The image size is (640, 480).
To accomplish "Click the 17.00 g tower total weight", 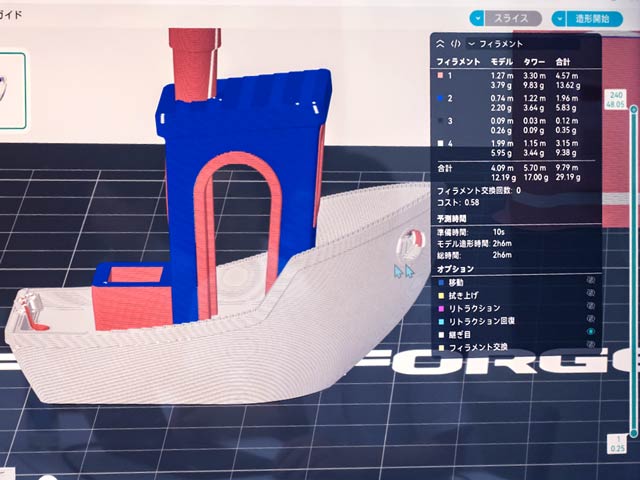I will pyautogui.click(x=536, y=178).
